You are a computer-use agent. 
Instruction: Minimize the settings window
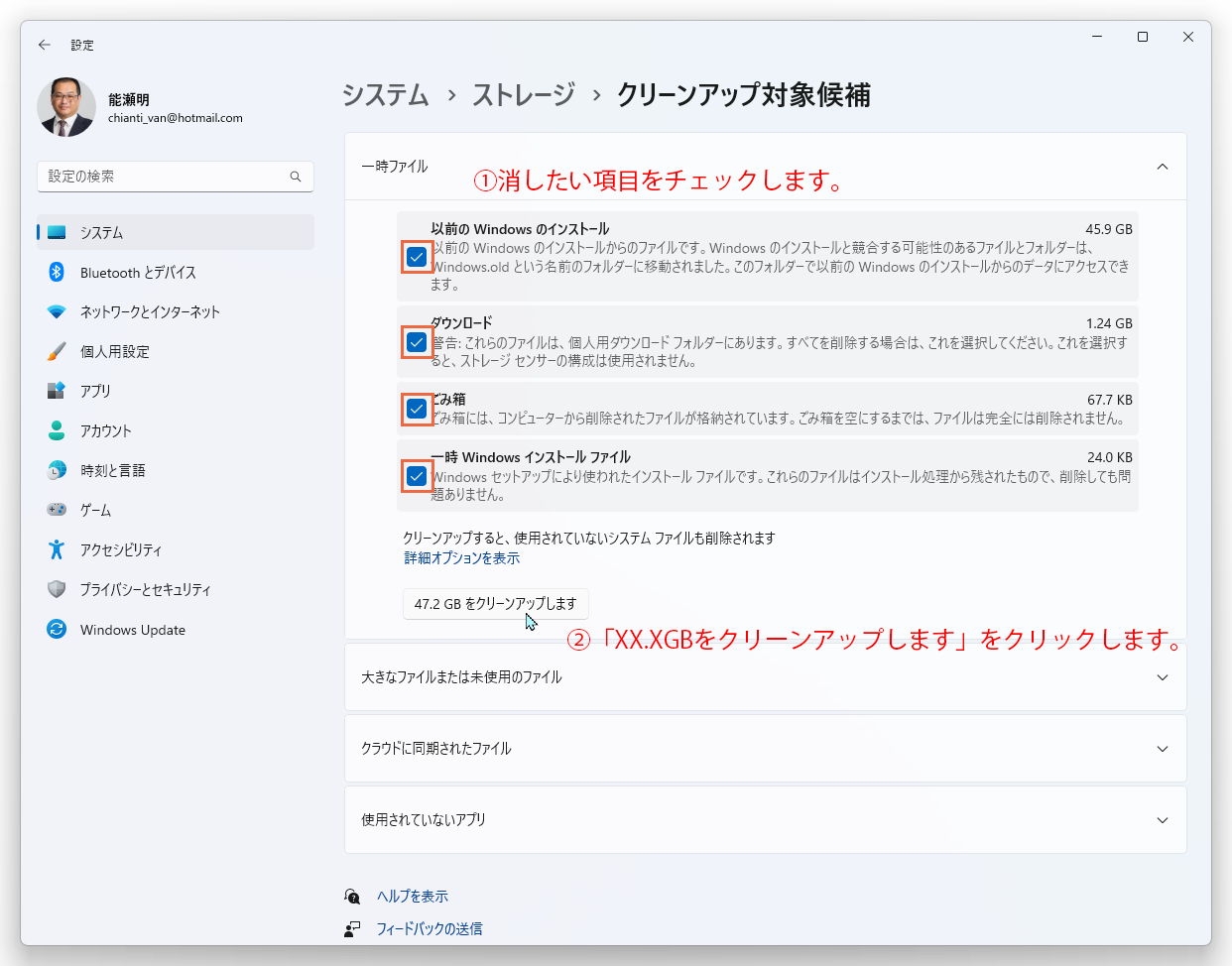click(1097, 37)
